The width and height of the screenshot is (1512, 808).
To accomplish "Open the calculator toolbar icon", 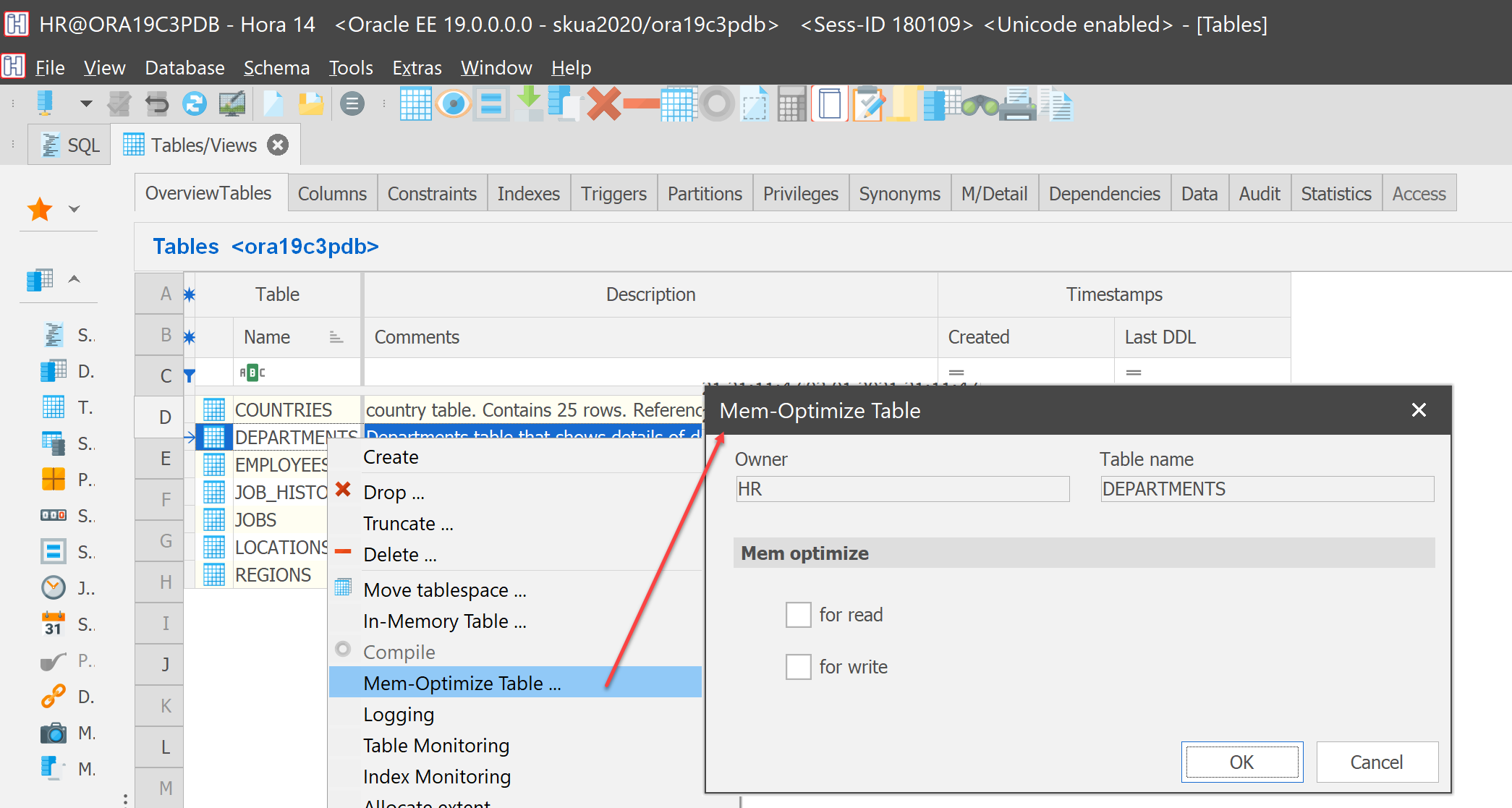I will (791, 103).
